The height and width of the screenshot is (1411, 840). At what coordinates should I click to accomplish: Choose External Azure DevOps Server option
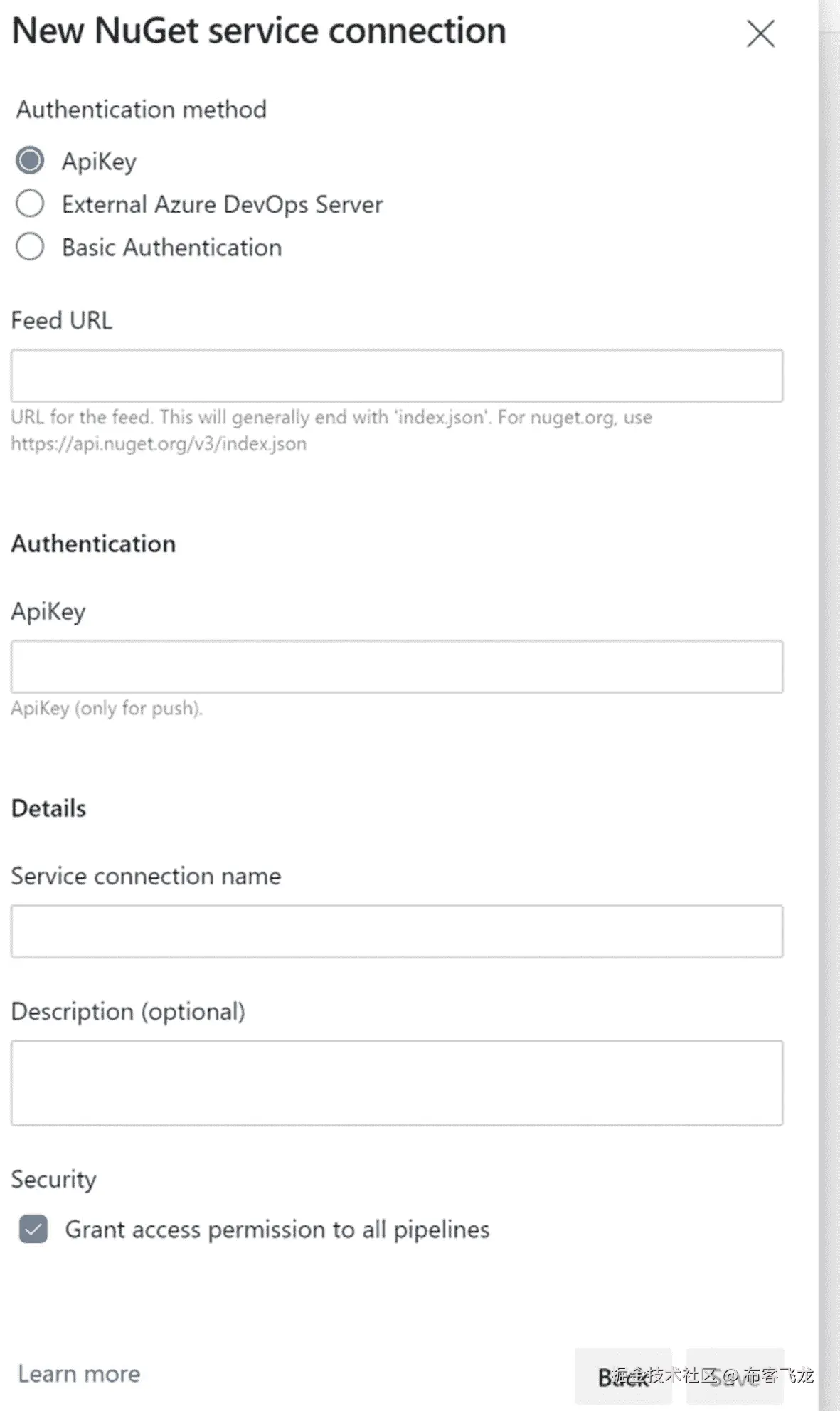(30, 204)
